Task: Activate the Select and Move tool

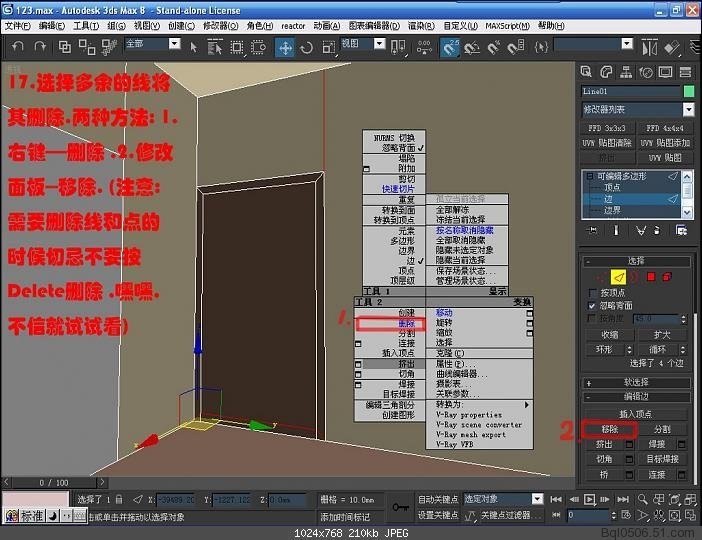Action: pyautogui.click(x=285, y=47)
